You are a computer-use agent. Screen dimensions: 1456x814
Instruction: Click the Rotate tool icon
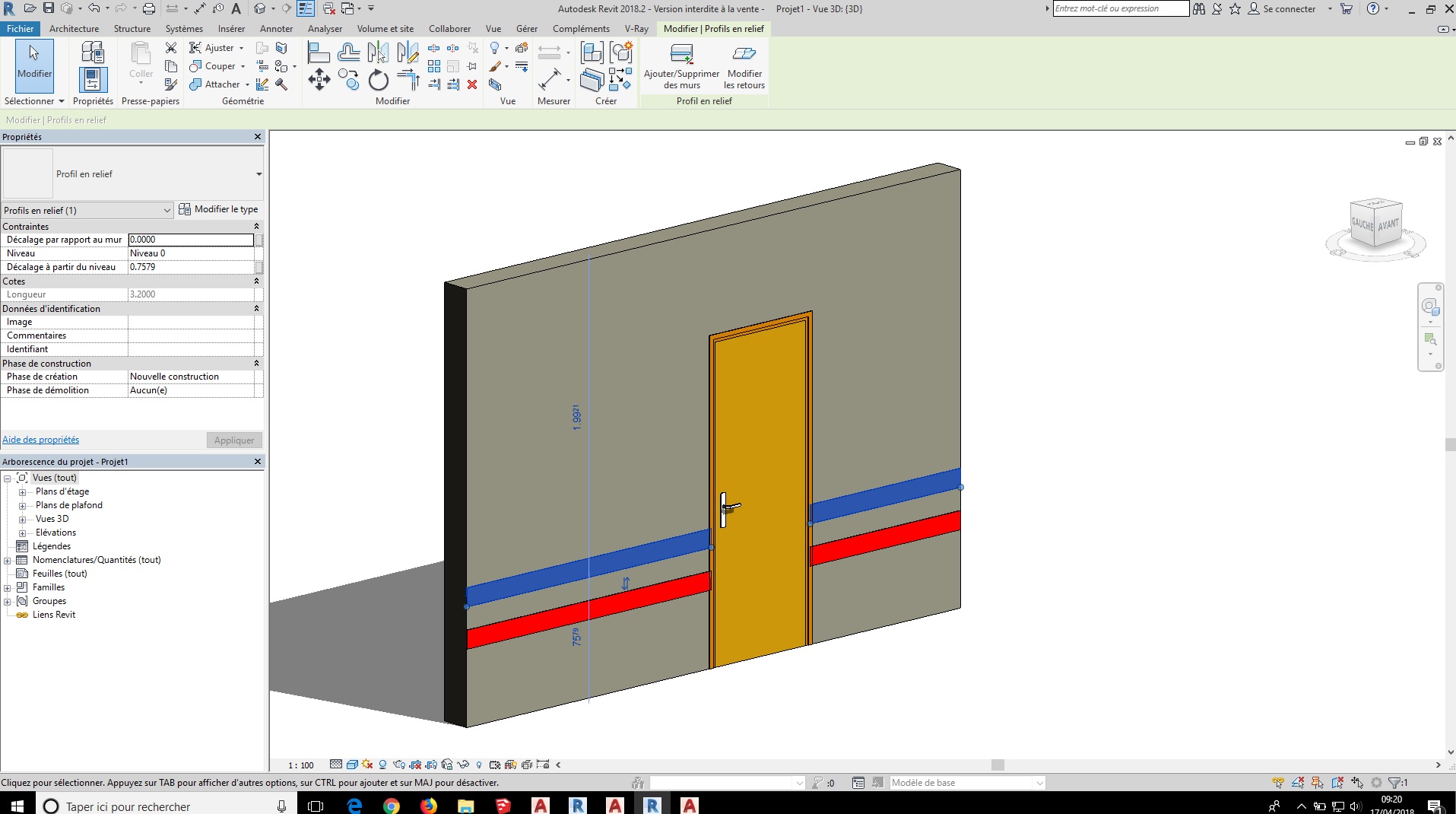tap(378, 79)
